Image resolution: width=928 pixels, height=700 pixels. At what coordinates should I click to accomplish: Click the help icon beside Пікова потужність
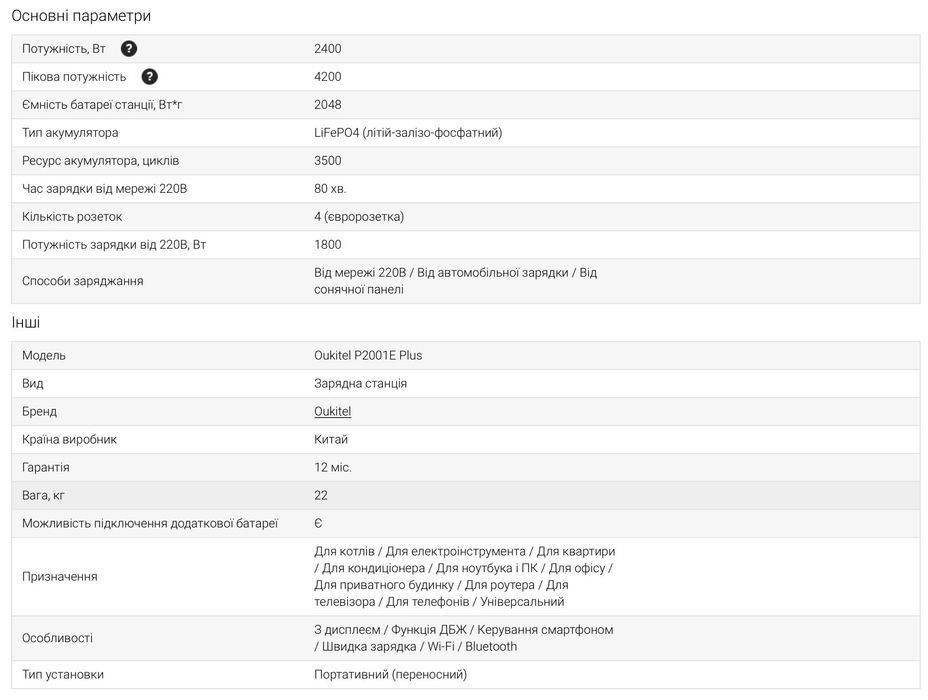coord(150,77)
